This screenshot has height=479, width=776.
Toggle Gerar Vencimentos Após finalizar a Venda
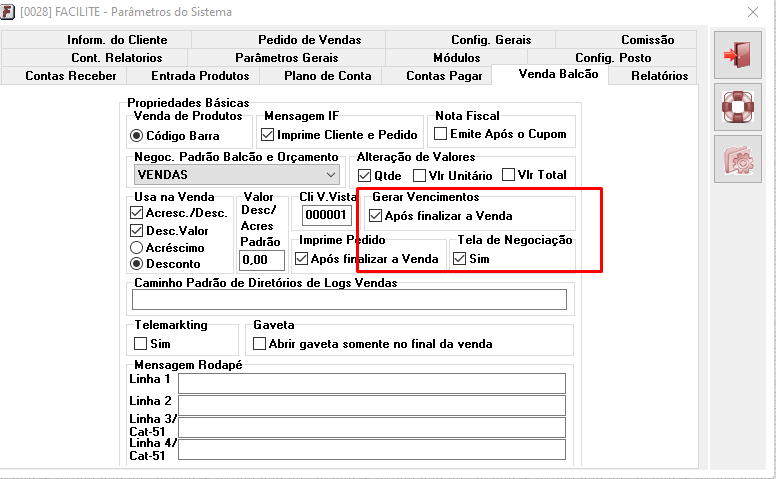pyautogui.click(x=375, y=216)
